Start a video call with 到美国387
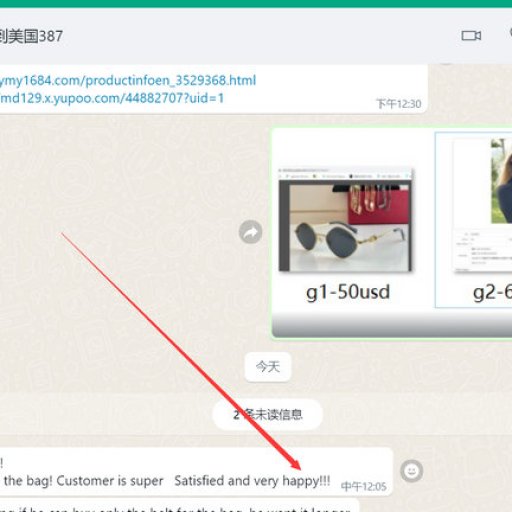This screenshot has width=512, height=512. (x=471, y=36)
